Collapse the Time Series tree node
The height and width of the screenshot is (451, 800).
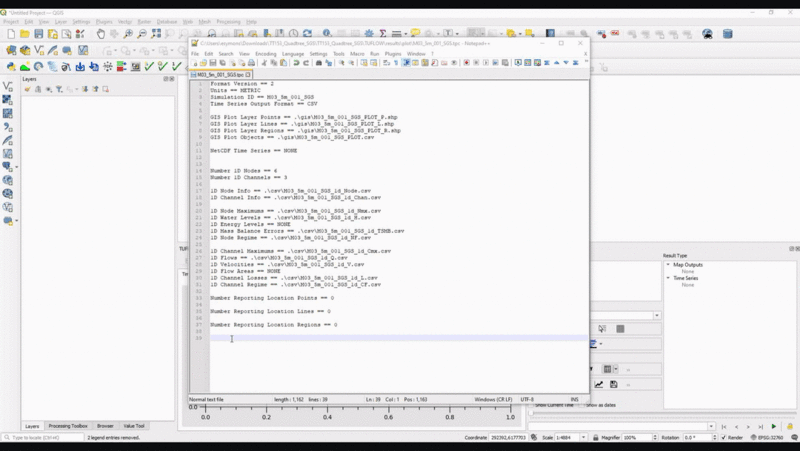tap(669, 278)
